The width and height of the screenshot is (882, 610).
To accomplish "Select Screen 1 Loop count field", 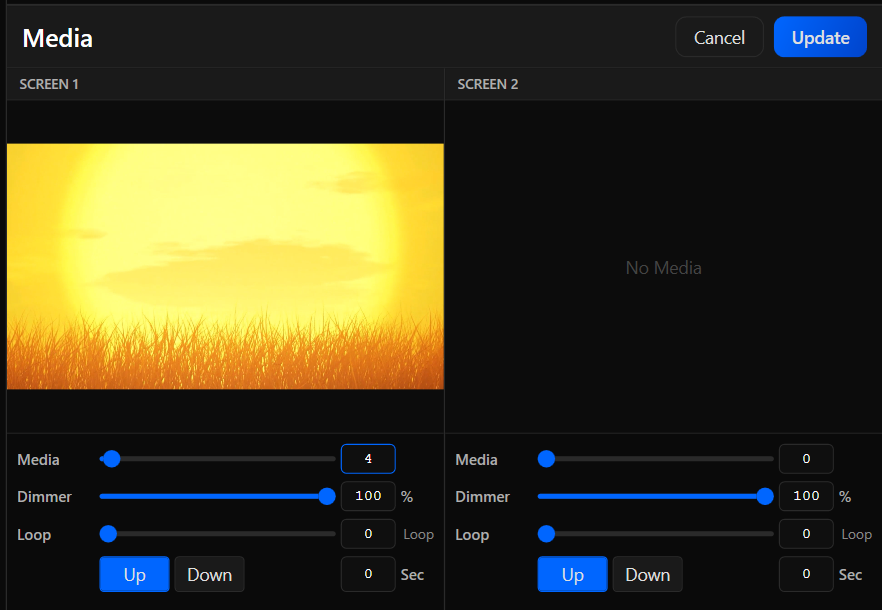I will click(x=368, y=534).
